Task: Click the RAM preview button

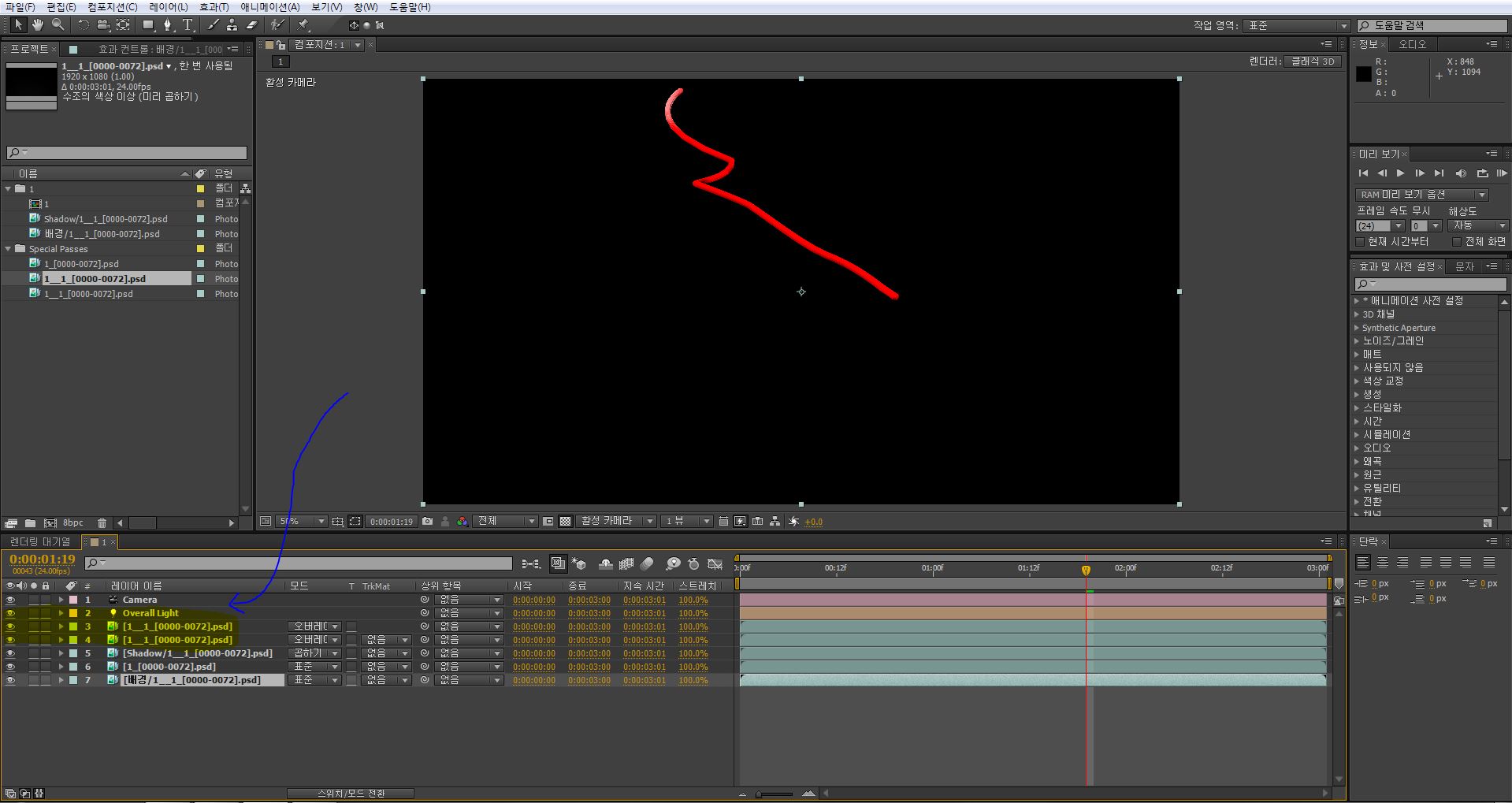Action: click(x=1502, y=173)
